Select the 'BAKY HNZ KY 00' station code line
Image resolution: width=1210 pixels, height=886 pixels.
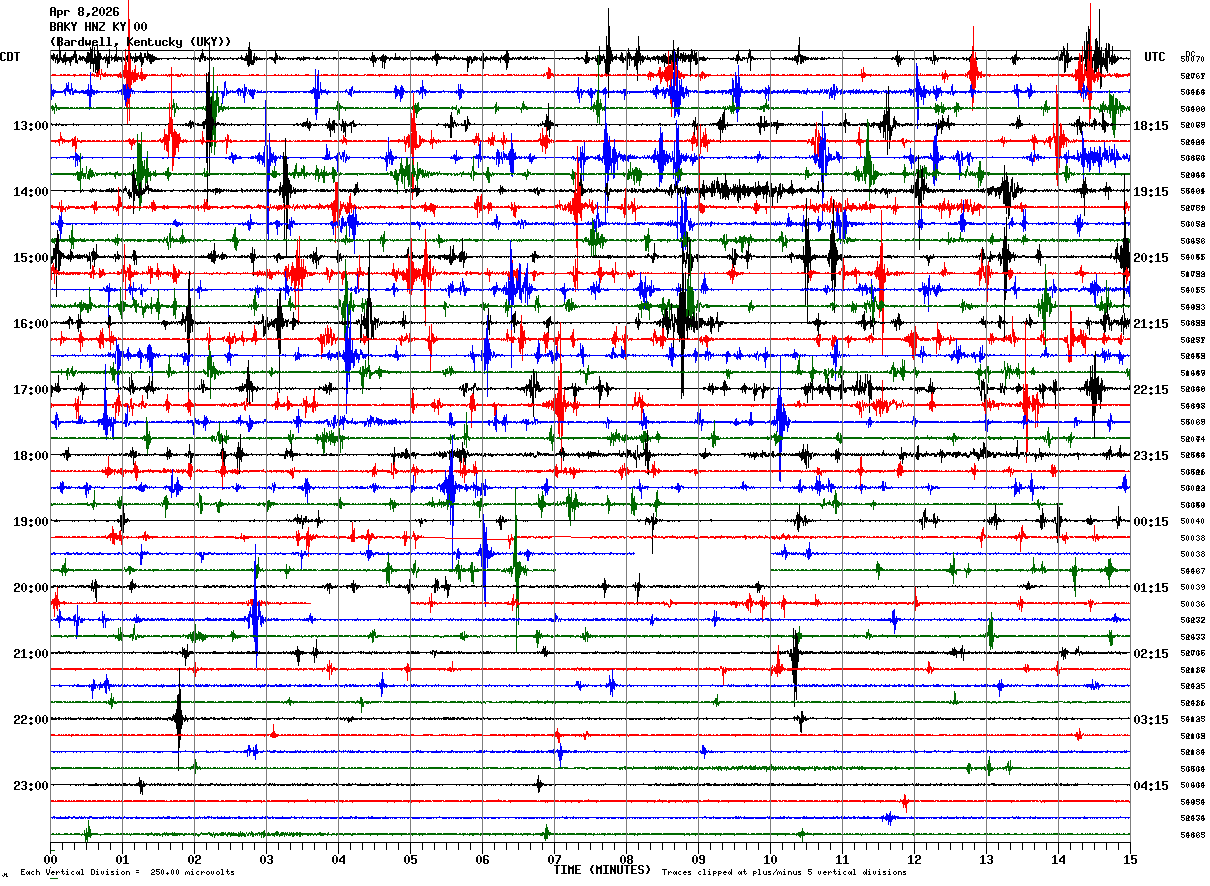(x=98, y=27)
